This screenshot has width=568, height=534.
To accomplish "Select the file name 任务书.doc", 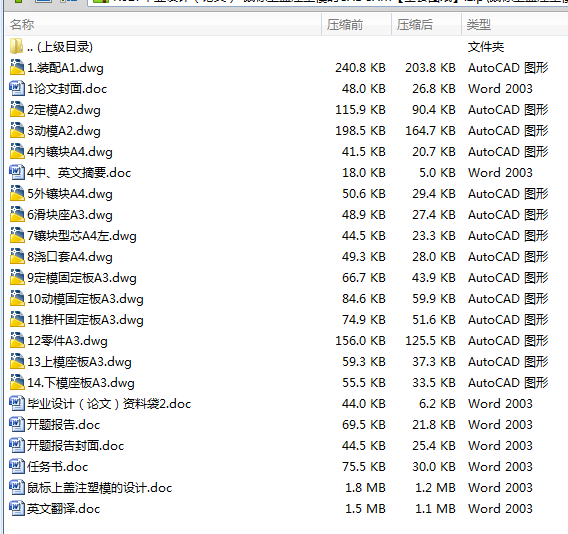I will coord(58,467).
